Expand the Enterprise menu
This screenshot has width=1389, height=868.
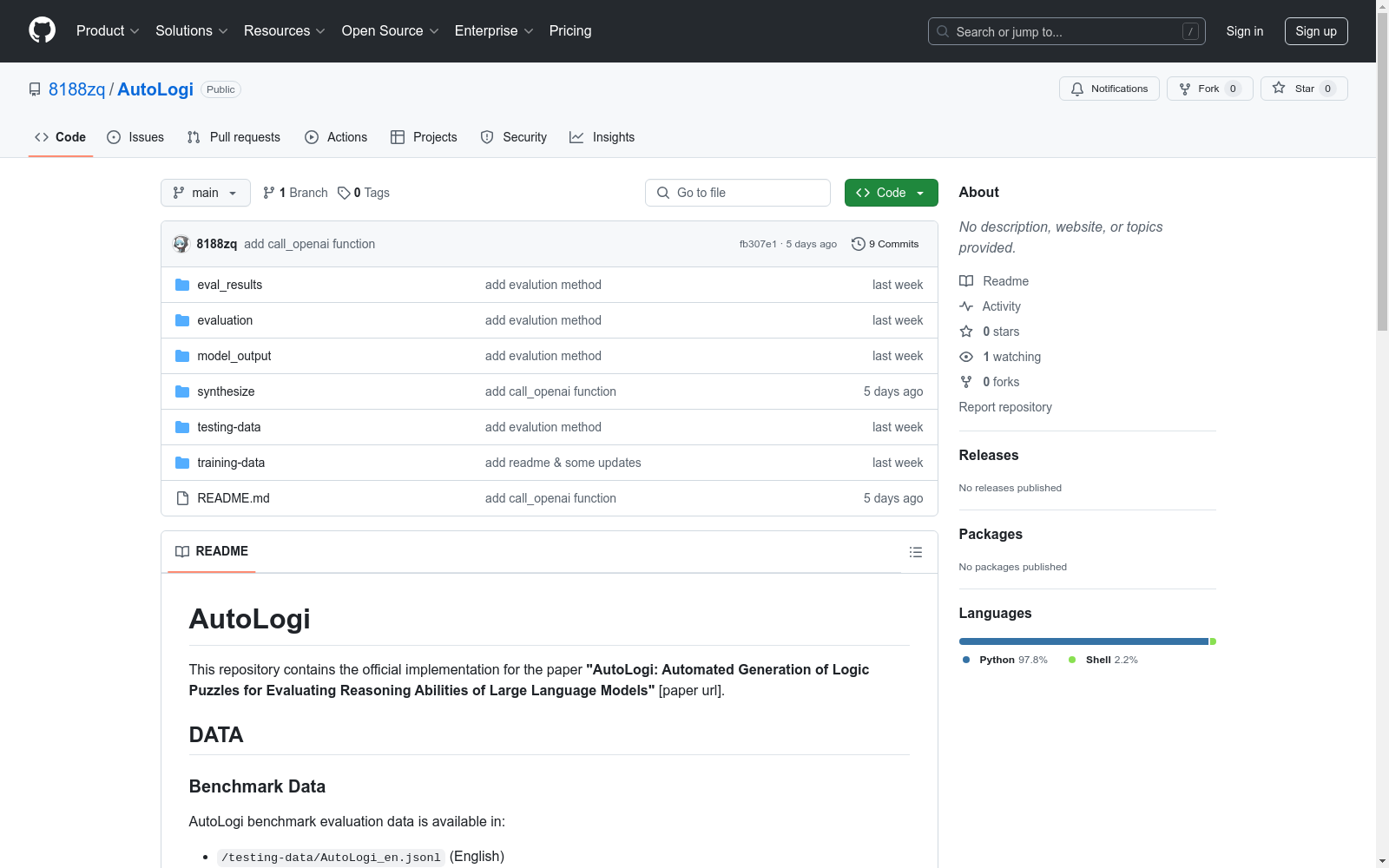(x=494, y=30)
